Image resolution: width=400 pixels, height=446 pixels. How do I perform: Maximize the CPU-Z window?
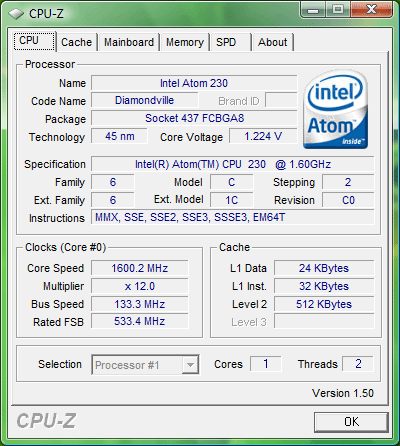pyautogui.click(x=338, y=9)
